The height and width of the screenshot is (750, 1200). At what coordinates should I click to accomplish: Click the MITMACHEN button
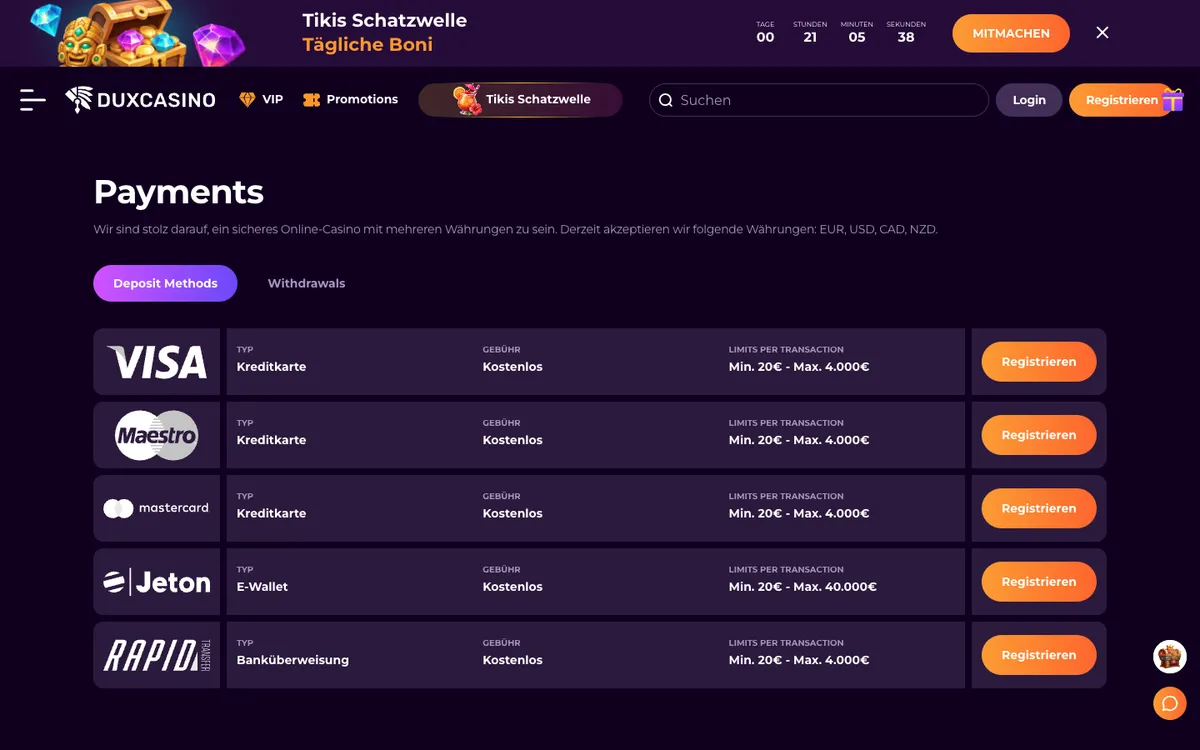click(1011, 33)
